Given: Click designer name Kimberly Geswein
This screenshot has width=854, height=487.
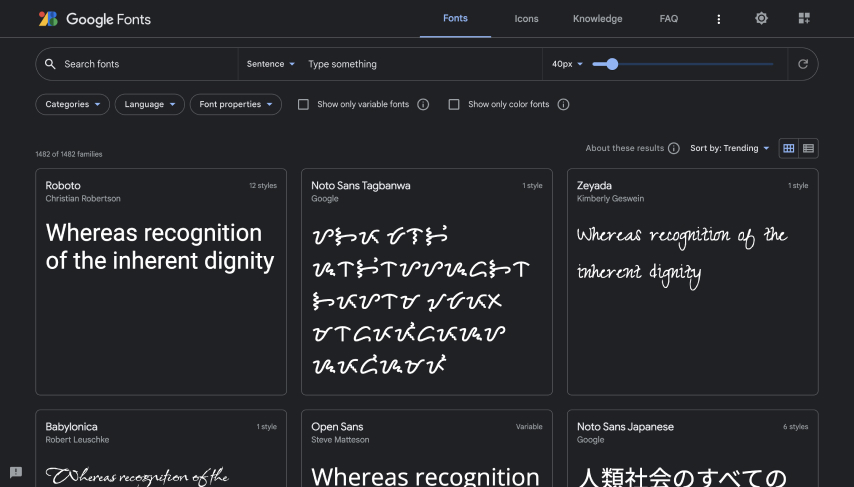Looking at the screenshot, I should click(610, 199).
